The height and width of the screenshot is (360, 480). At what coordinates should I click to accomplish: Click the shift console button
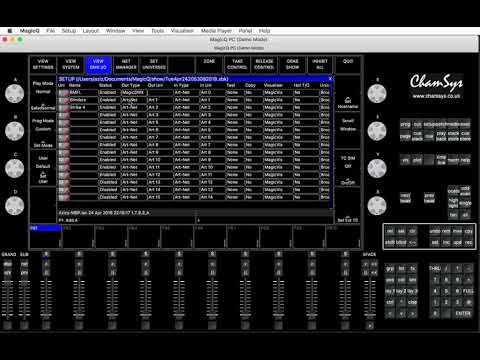pyautogui.click(x=390, y=242)
